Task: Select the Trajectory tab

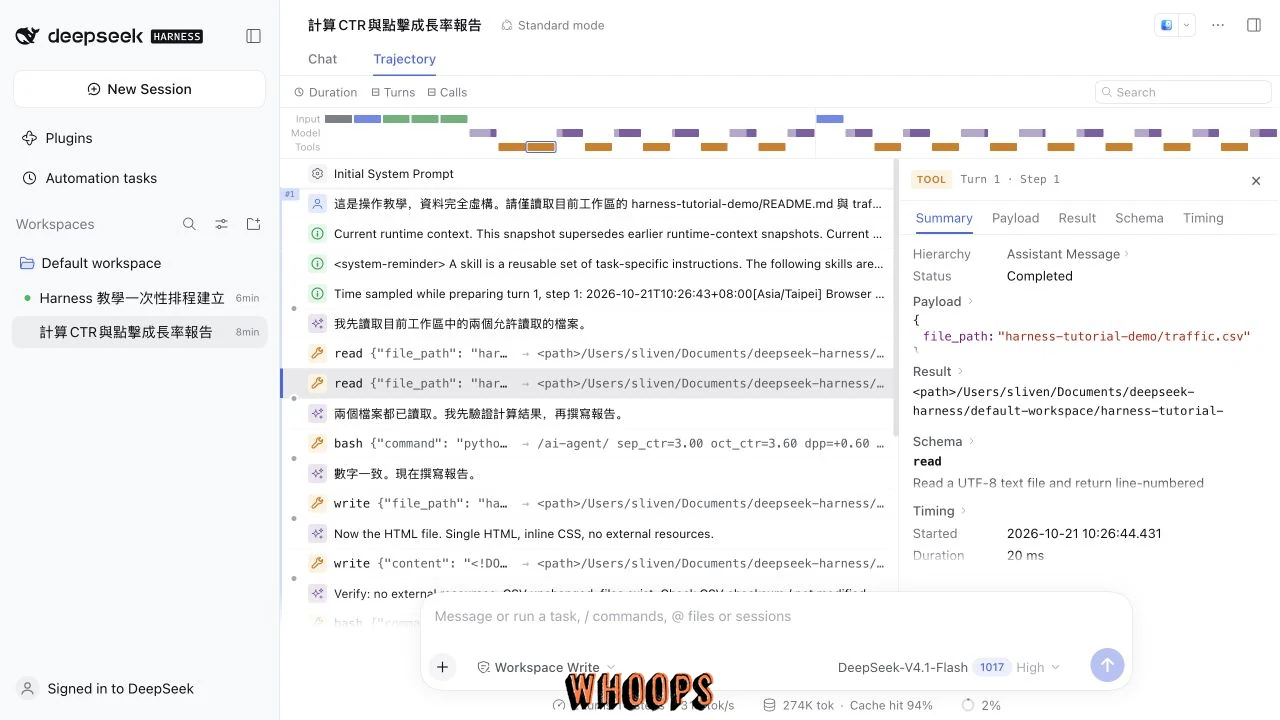Action: click(404, 59)
